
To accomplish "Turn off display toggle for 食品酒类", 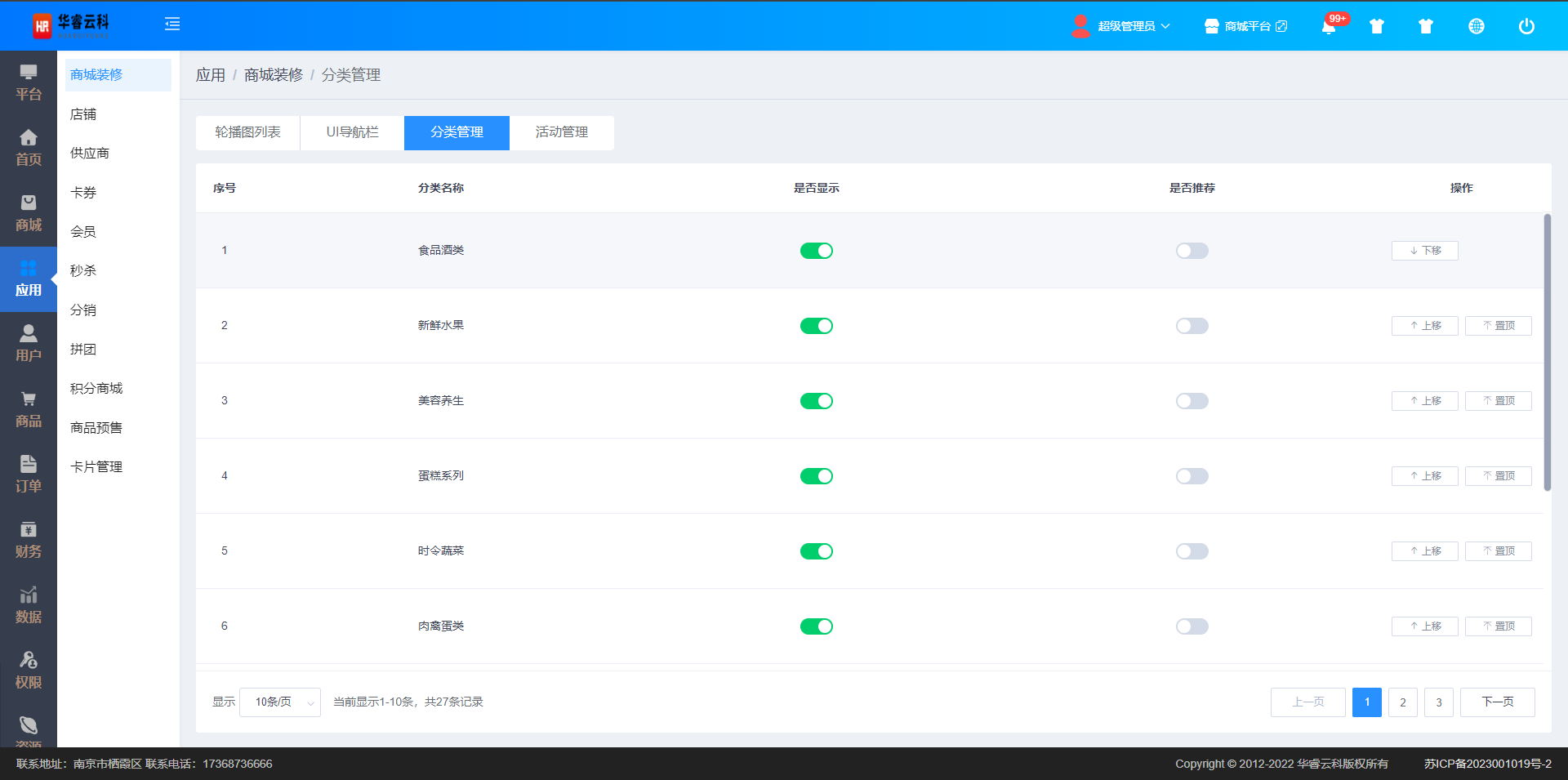I will point(816,251).
